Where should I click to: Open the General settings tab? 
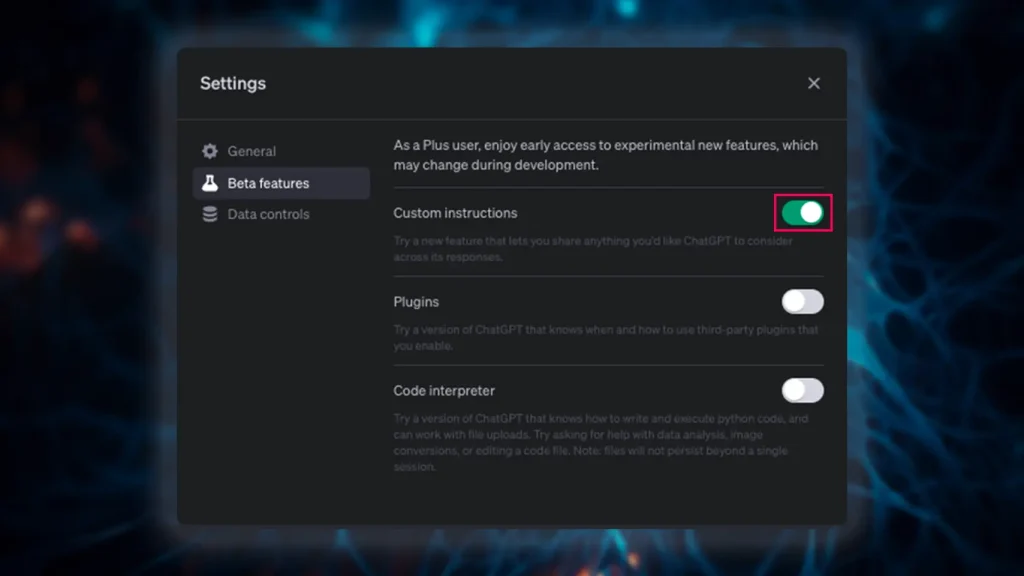[x=252, y=151]
